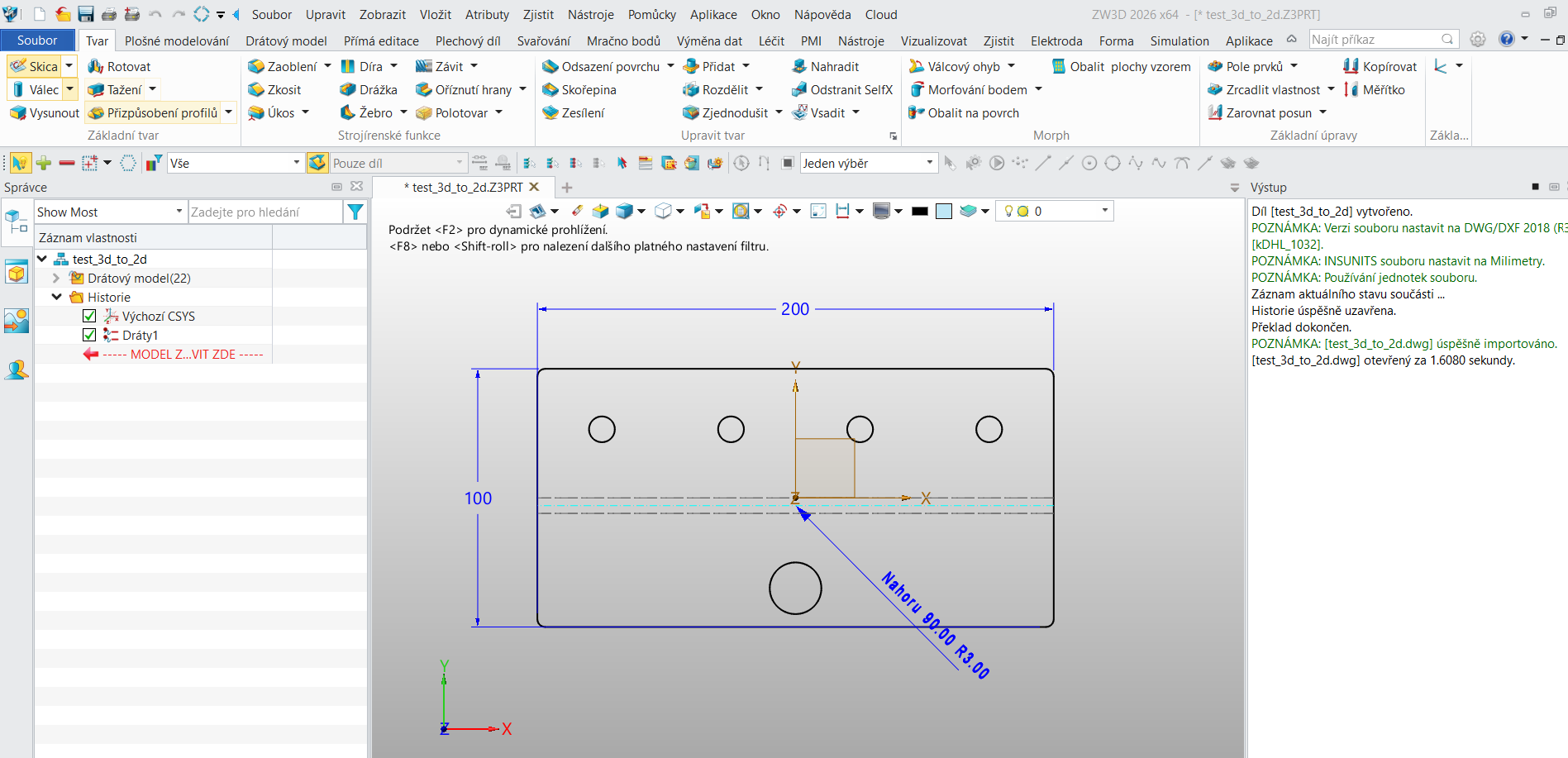The width and height of the screenshot is (1568, 758).
Task: Click the Zadejte pro hledání search box
Action: click(x=265, y=212)
